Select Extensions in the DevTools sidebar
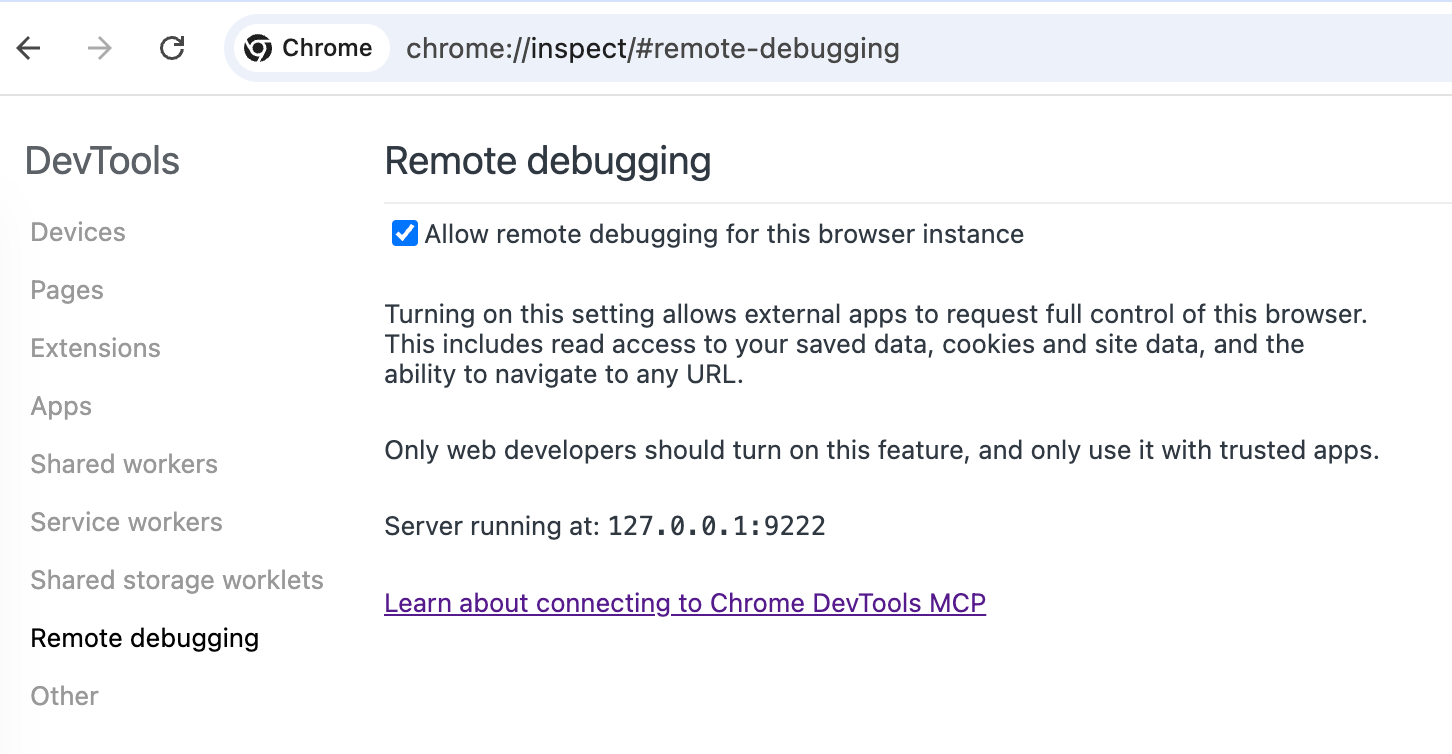The width and height of the screenshot is (1452, 754). point(96,348)
